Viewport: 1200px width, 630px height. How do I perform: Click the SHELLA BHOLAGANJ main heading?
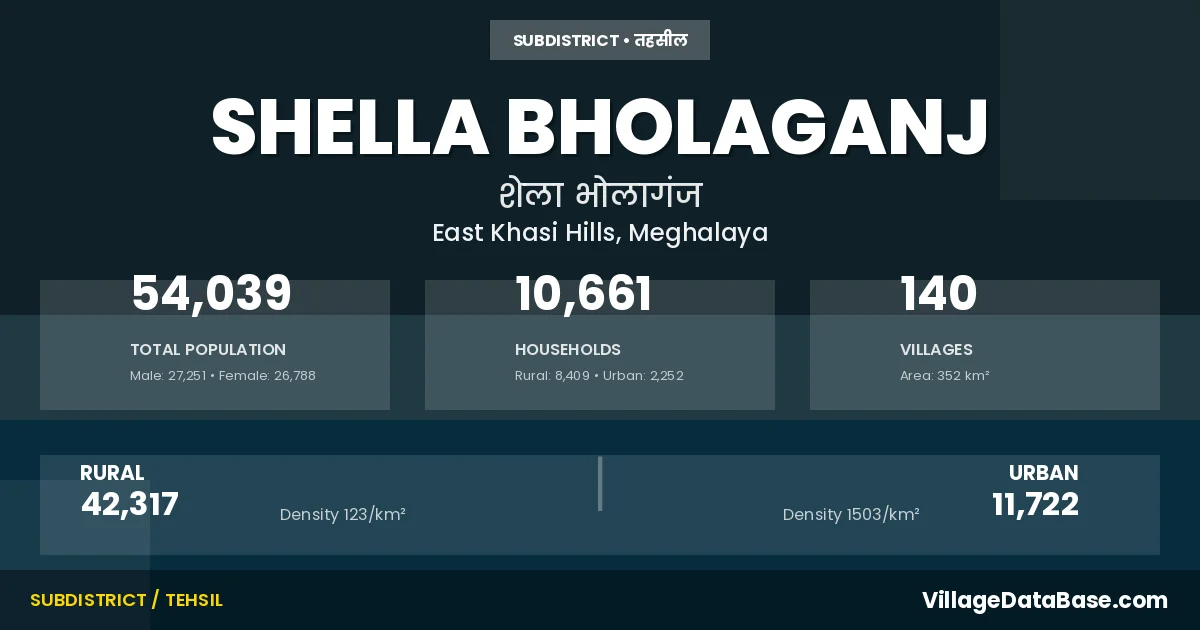click(600, 126)
